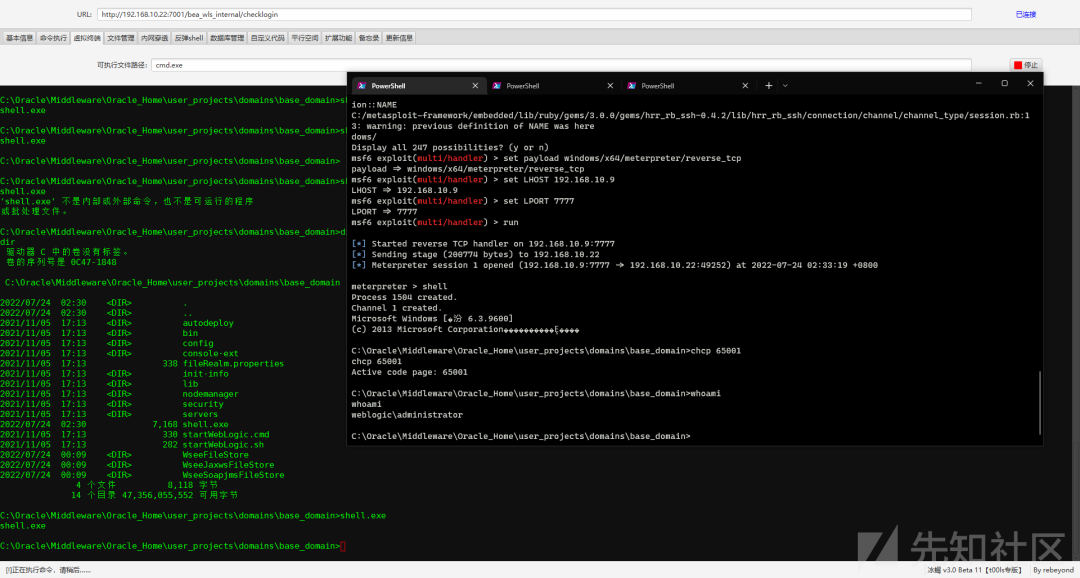The width and height of the screenshot is (1080, 578).
Task: Switch to the 内网穿透 tab
Action: (154, 38)
